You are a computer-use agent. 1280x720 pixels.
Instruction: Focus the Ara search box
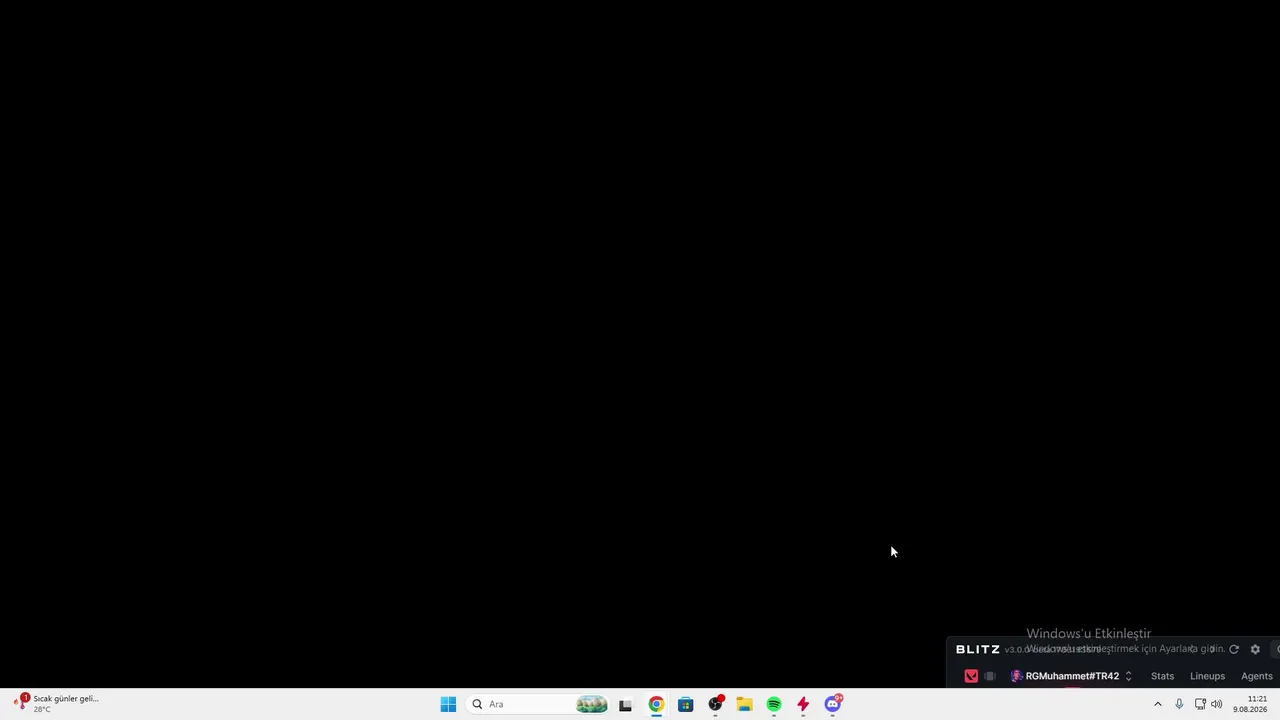coord(538,704)
